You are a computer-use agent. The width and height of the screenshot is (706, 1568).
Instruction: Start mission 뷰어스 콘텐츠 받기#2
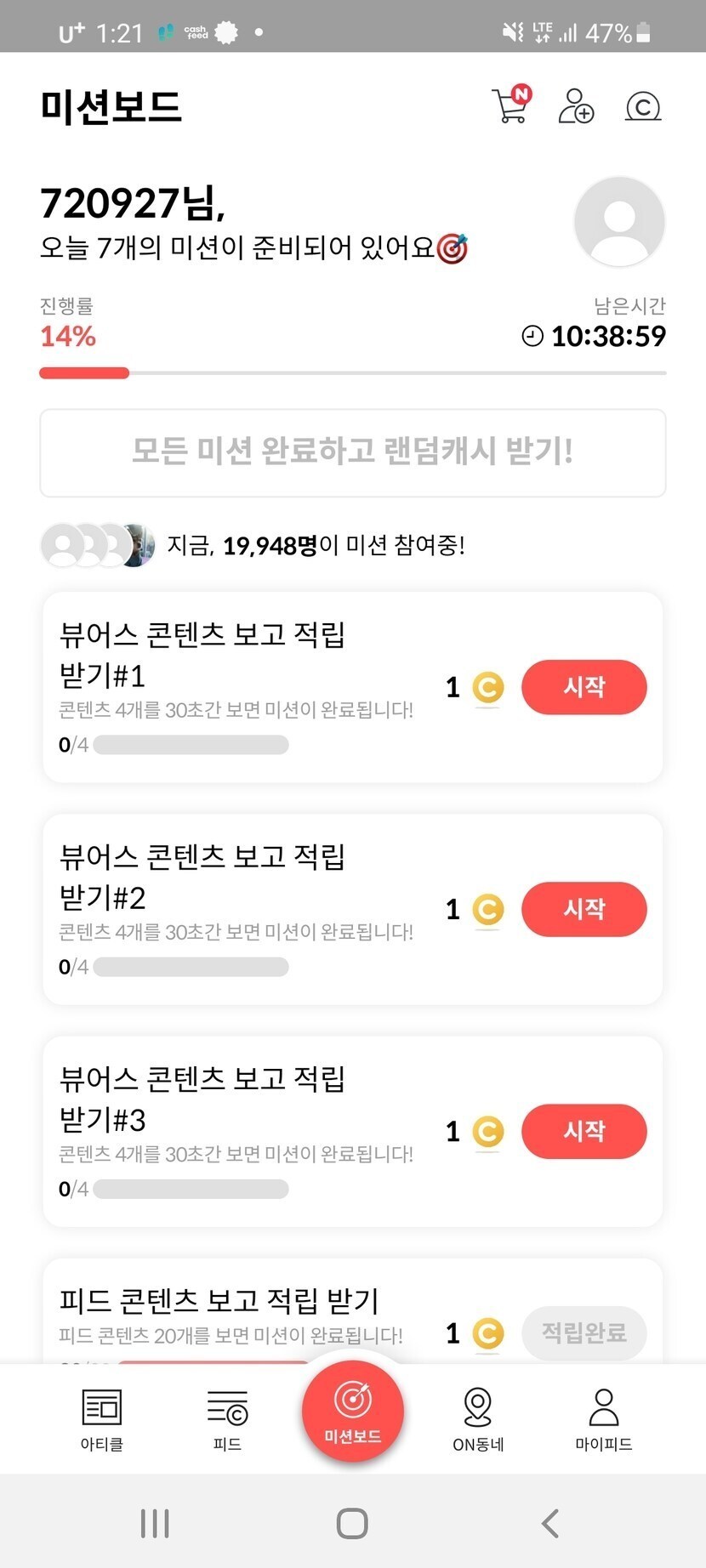tap(584, 909)
